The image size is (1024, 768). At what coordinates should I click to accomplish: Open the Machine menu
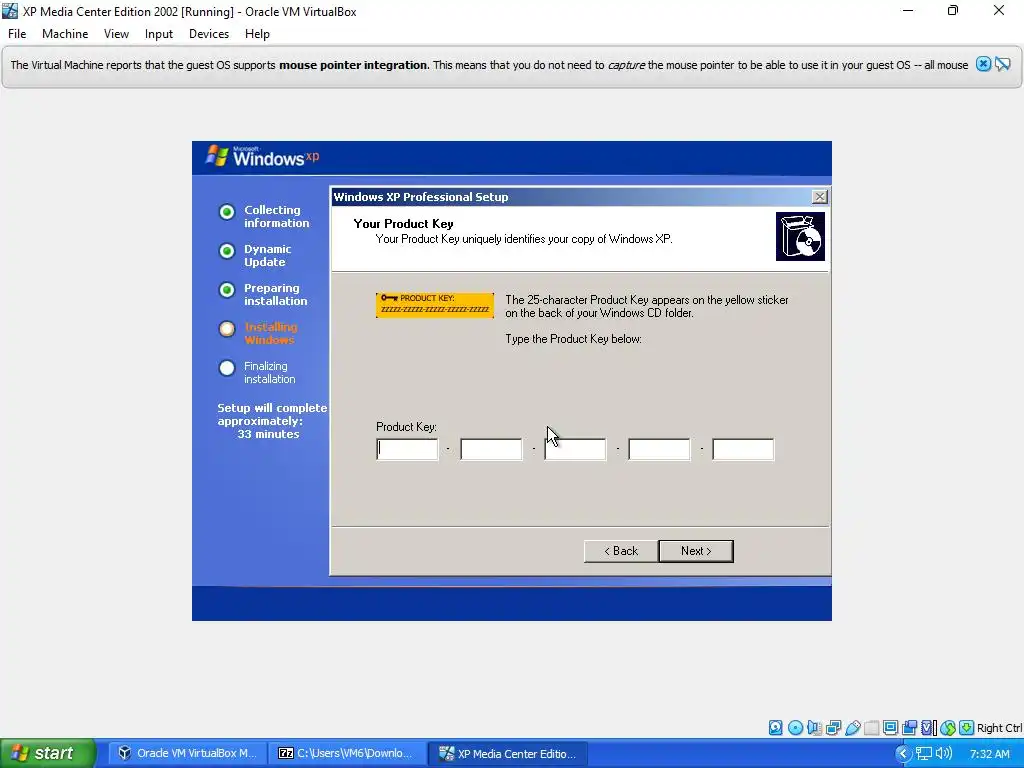tap(65, 34)
